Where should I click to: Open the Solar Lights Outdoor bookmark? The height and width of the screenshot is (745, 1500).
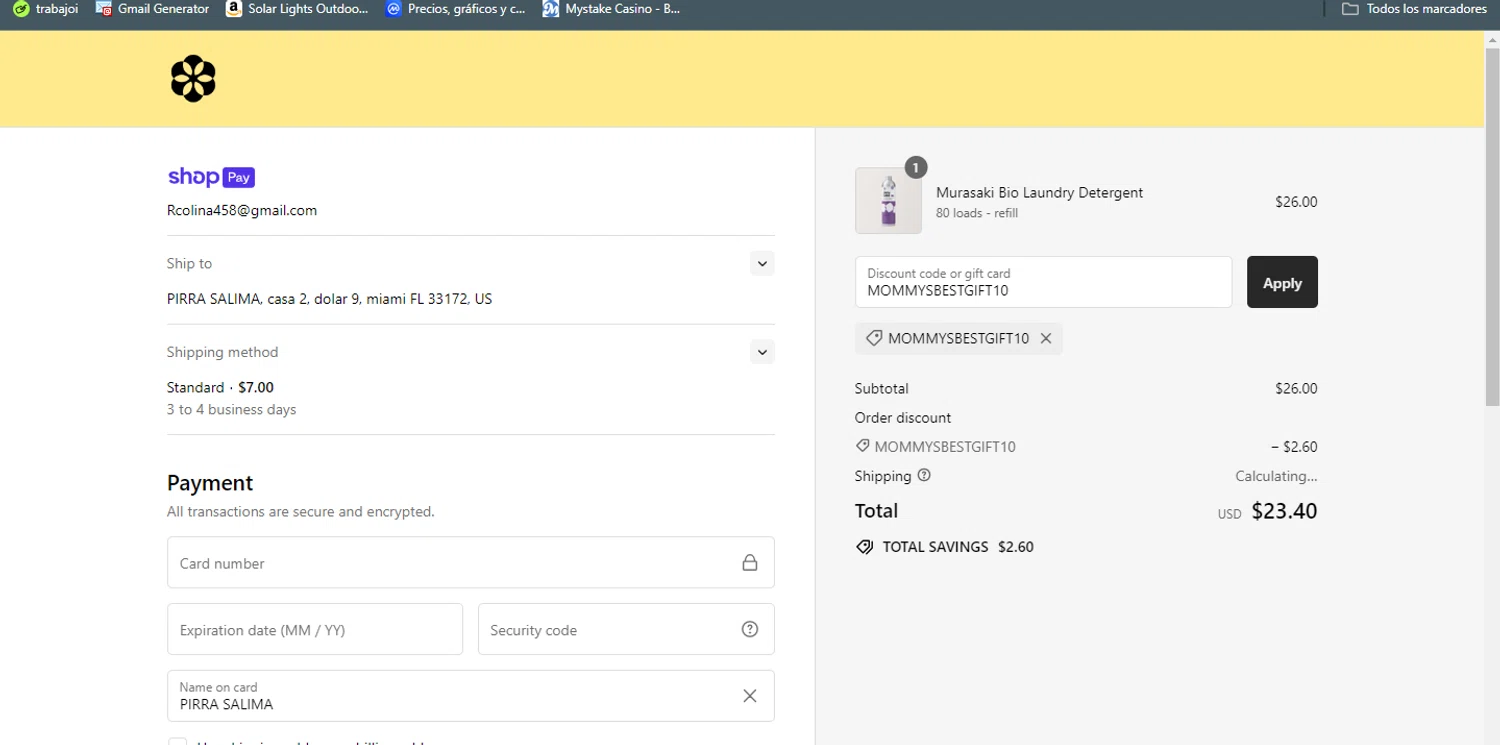click(x=297, y=9)
